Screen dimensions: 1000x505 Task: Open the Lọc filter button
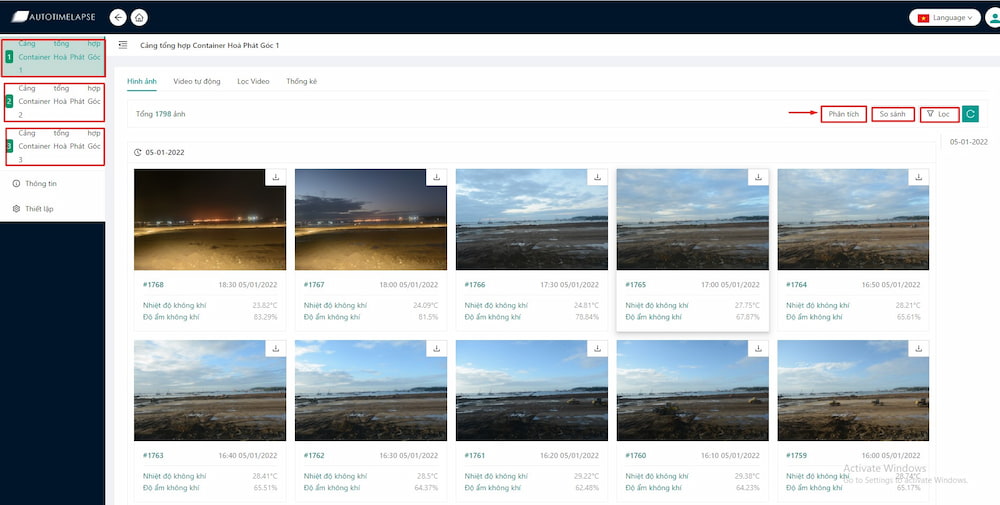click(x=939, y=114)
